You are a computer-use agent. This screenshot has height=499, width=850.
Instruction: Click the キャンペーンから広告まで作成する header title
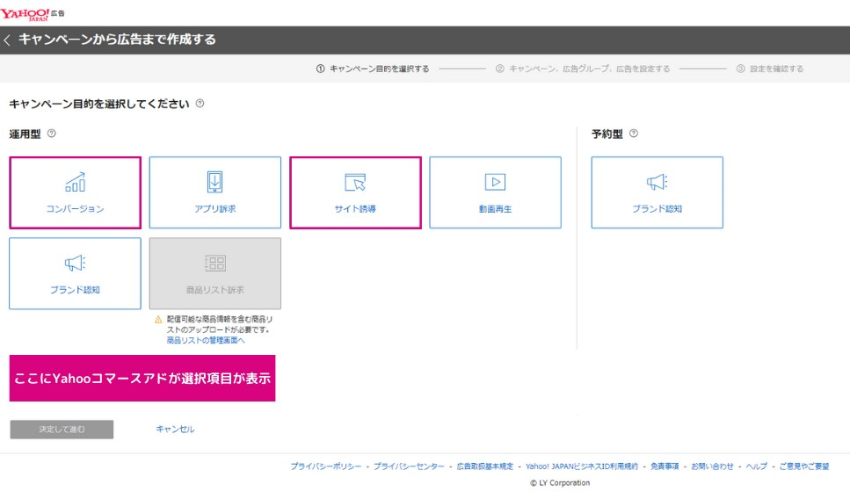point(117,40)
